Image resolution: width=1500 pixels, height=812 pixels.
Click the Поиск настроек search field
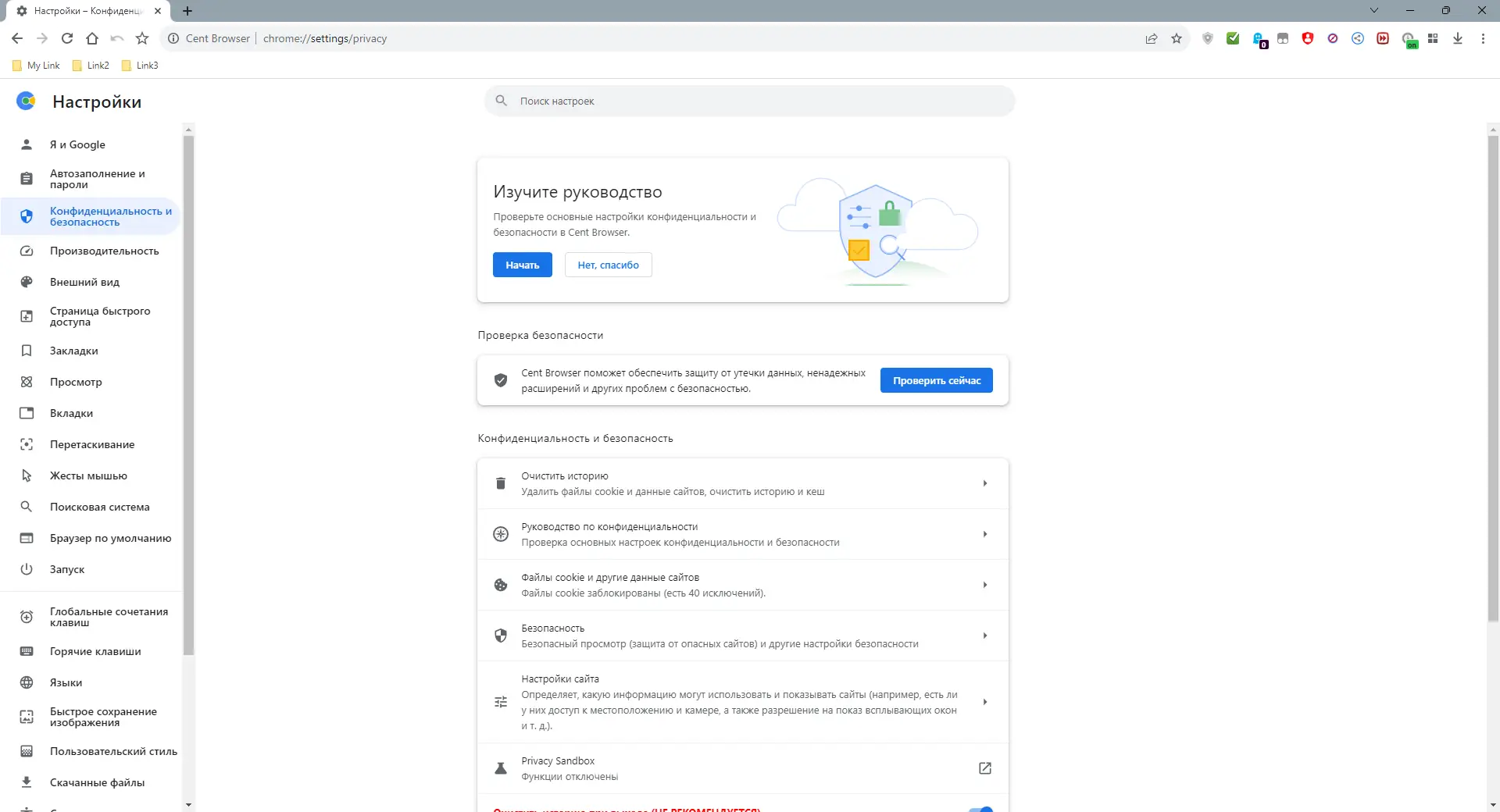click(x=750, y=101)
